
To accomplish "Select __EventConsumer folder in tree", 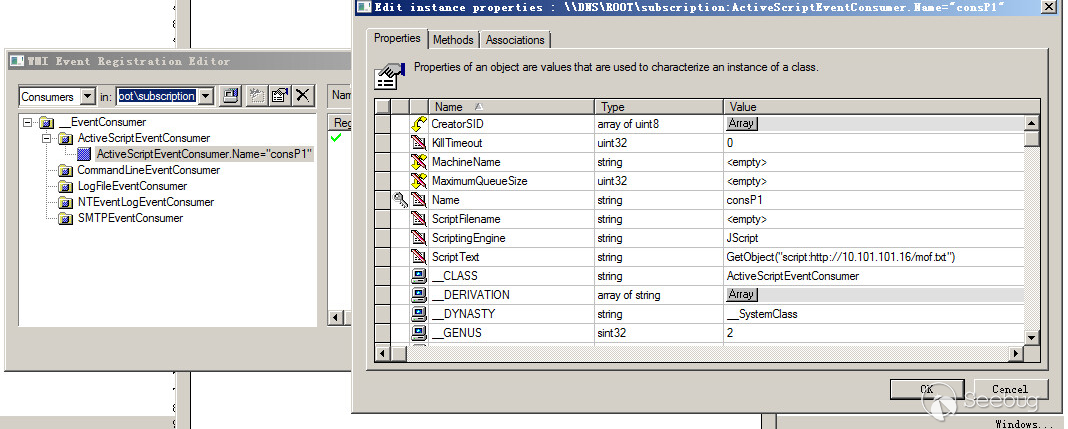I will (102, 123).
